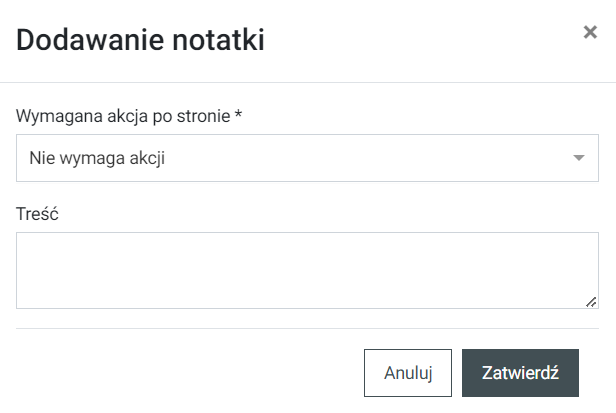Image resolution: width=616 pixels, height=413 pixels.
Task: Select the Nie wymaga akcji value text
Action: 97,158
